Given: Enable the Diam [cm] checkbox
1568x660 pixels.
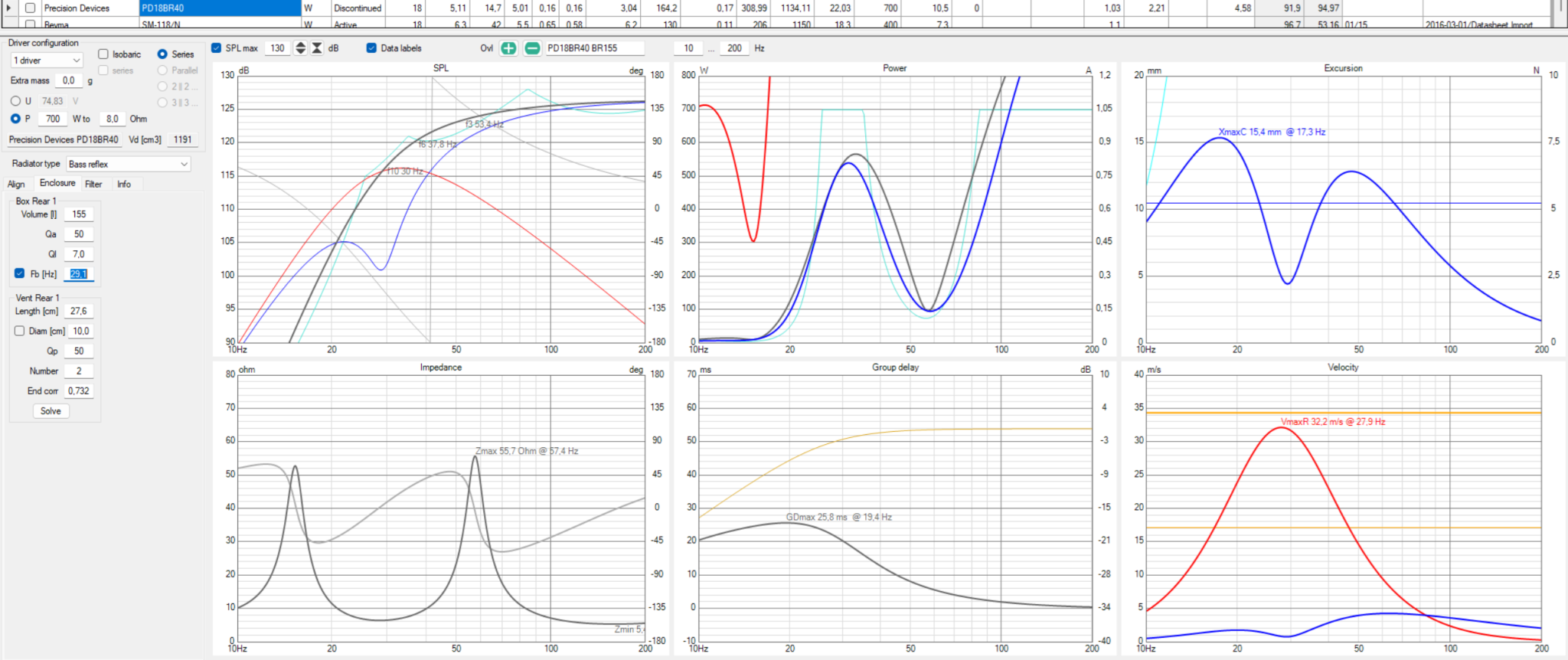Looking at the screenshot, I should pos(19,331).
